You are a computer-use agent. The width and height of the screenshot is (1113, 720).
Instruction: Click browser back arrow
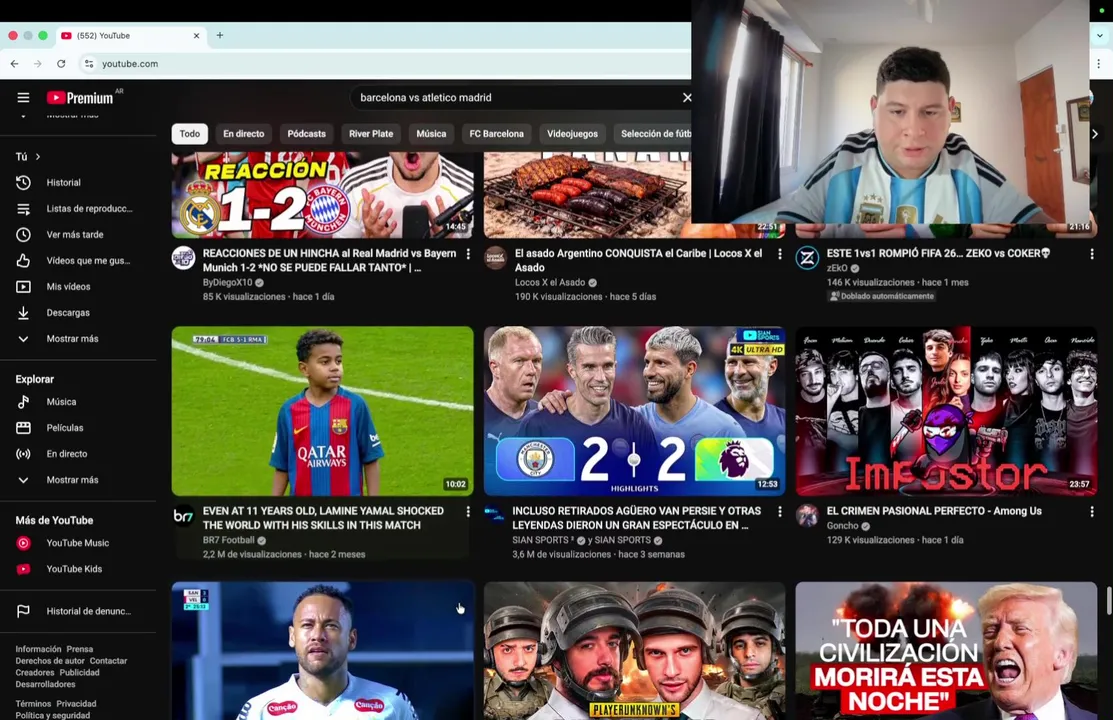coord(15,64)
